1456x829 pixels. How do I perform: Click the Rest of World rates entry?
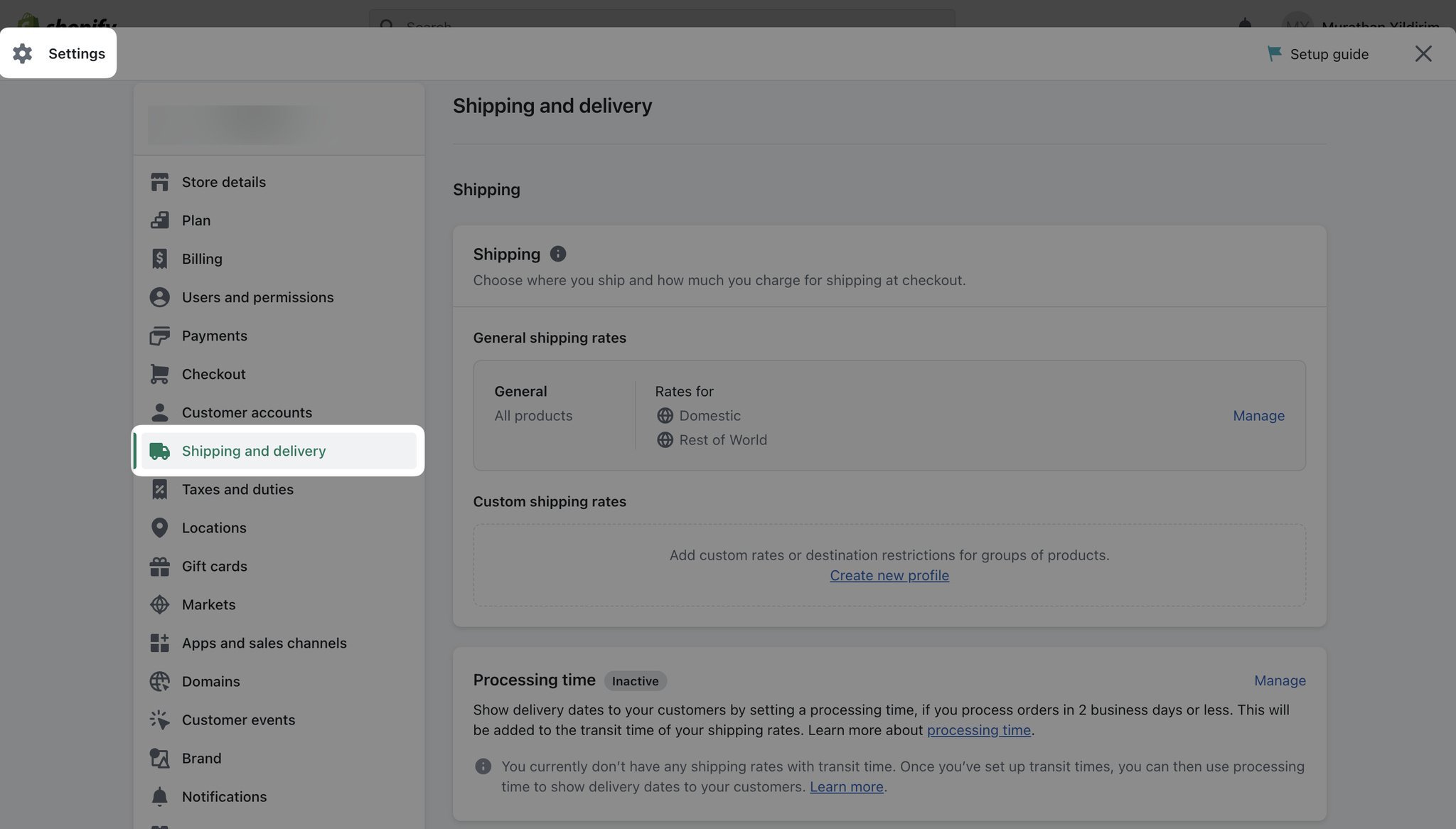[x=712, y=440]
